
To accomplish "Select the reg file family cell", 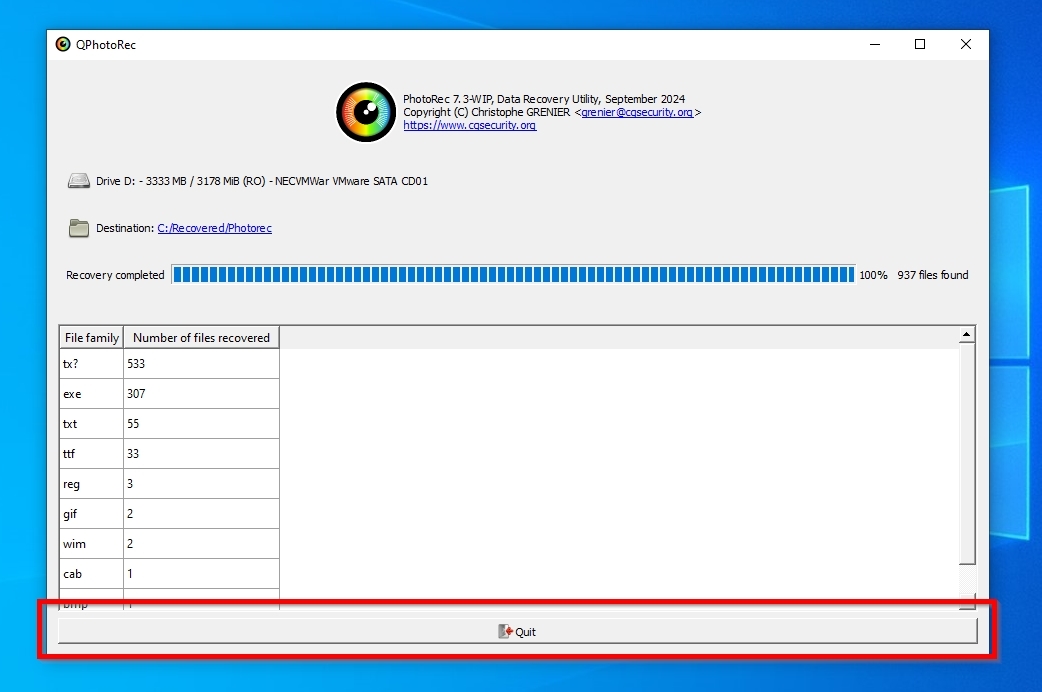I will (91, 483).
